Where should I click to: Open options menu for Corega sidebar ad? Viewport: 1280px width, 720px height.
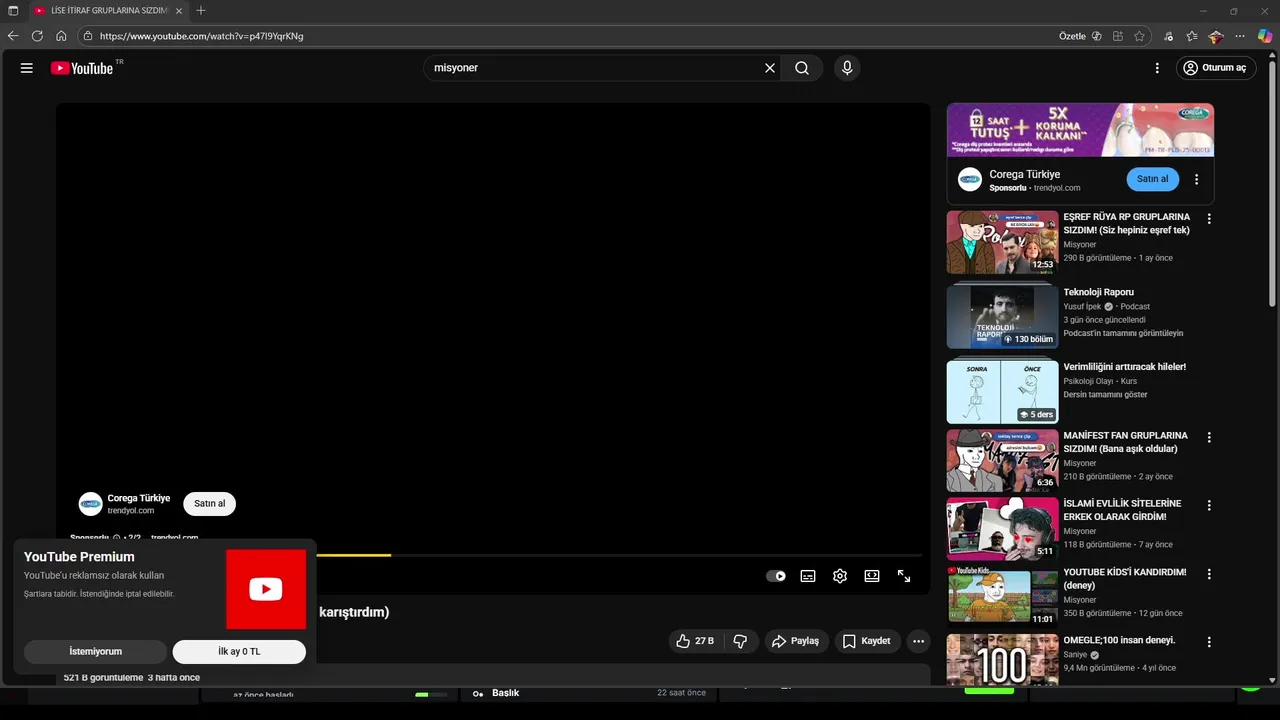pyautogui.click(x=1196, y=180)
